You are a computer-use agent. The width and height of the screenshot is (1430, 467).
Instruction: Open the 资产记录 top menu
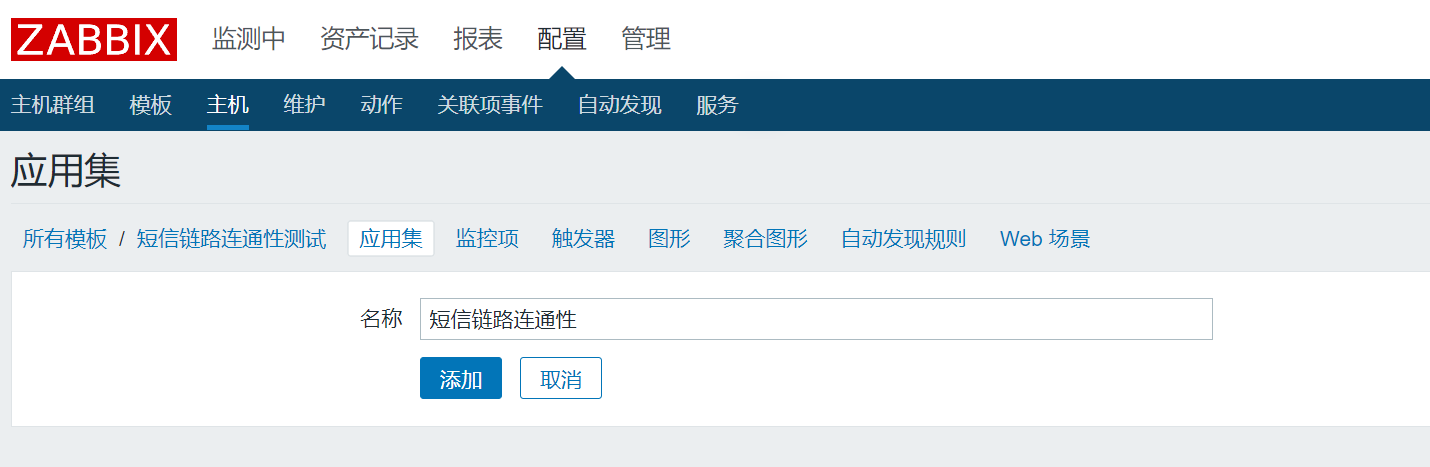tap(369, 40)
